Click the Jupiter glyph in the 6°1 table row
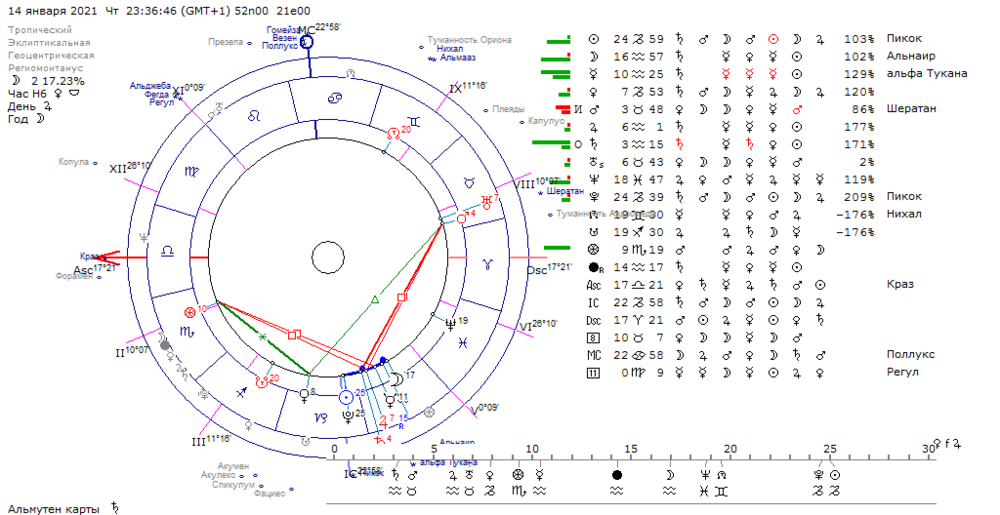Screen dimensions: 1000x515 tap(593, 127)
